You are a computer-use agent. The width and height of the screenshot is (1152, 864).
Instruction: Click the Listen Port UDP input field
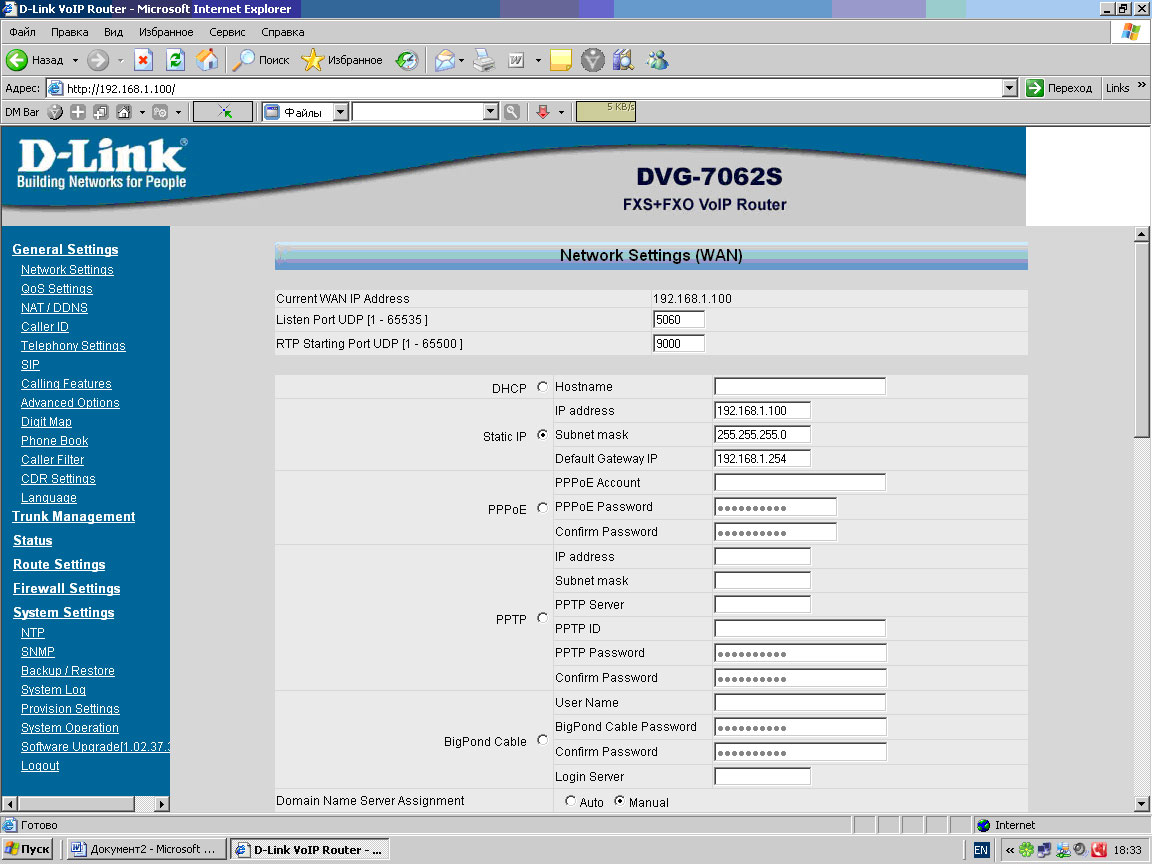[679, 320]
